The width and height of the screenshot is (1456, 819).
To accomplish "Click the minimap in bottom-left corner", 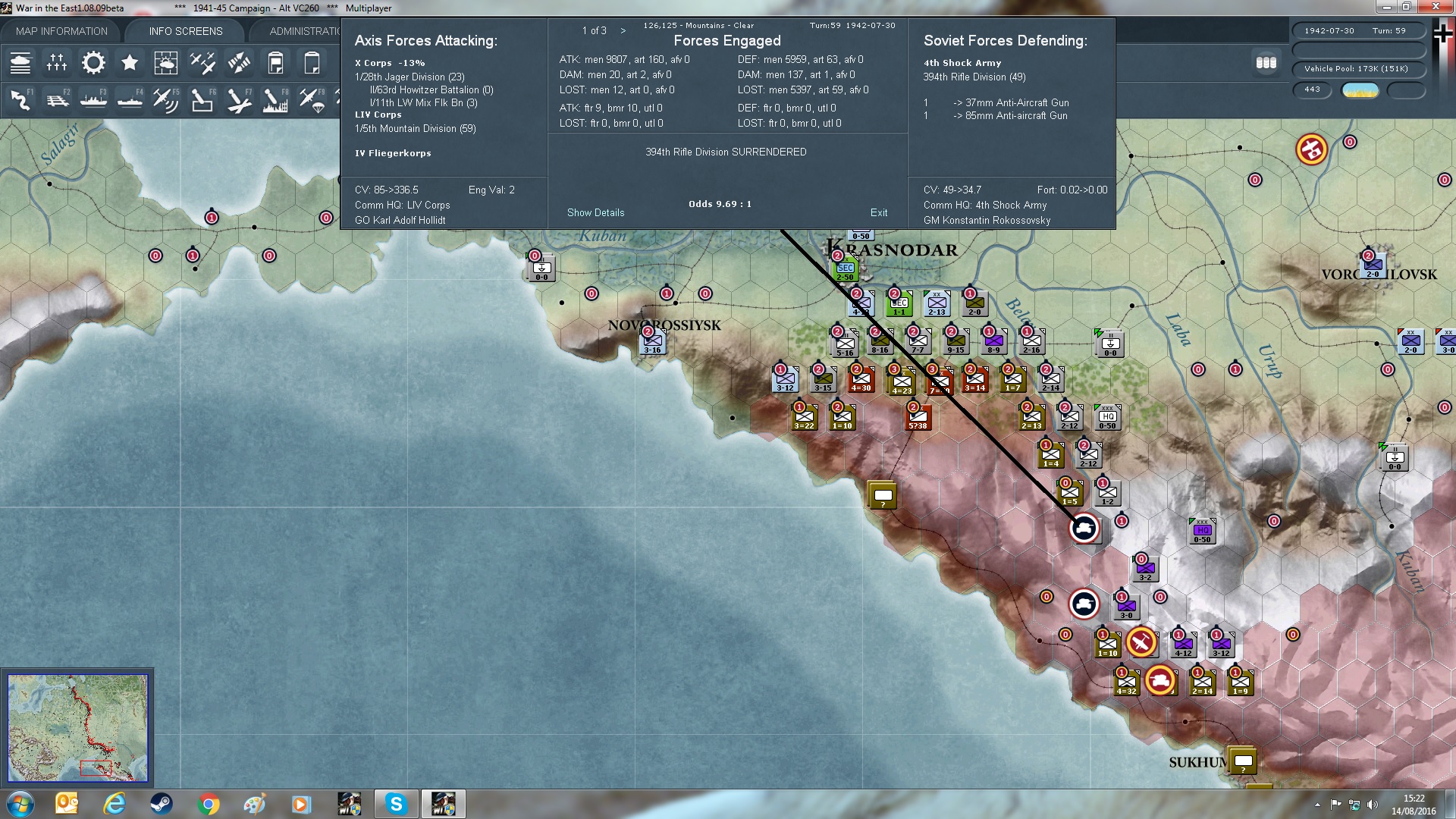I will (77, 728).
